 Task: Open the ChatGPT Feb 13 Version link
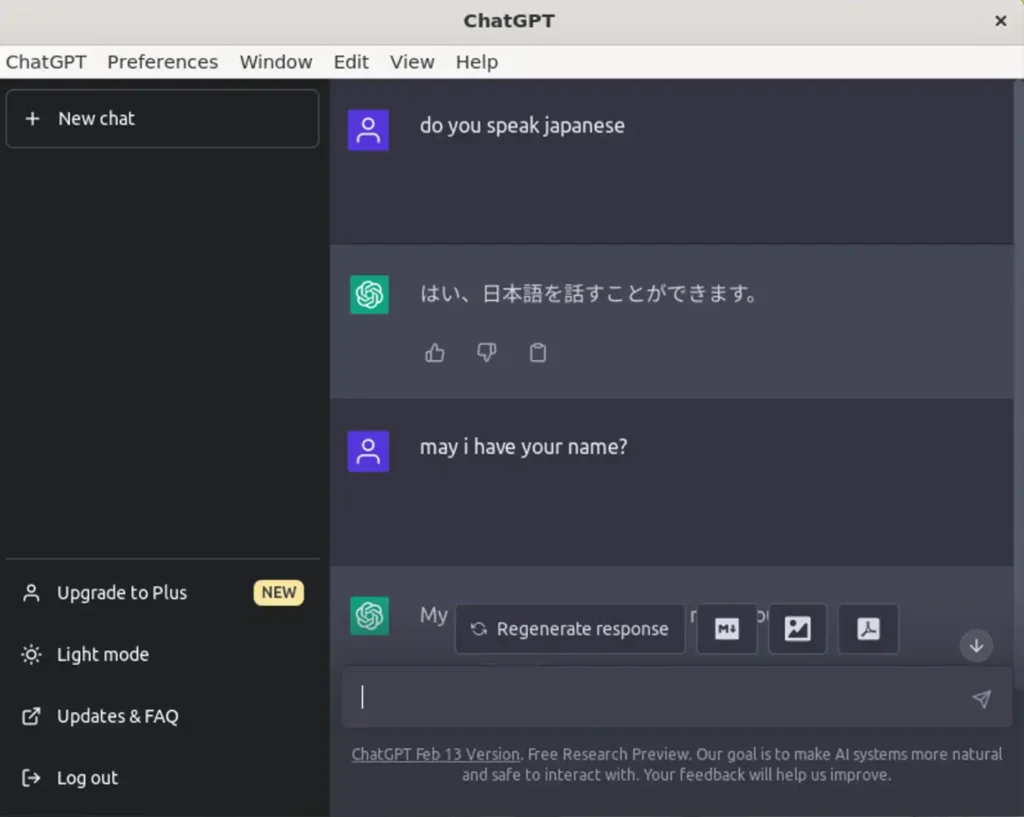coord(436,754)
